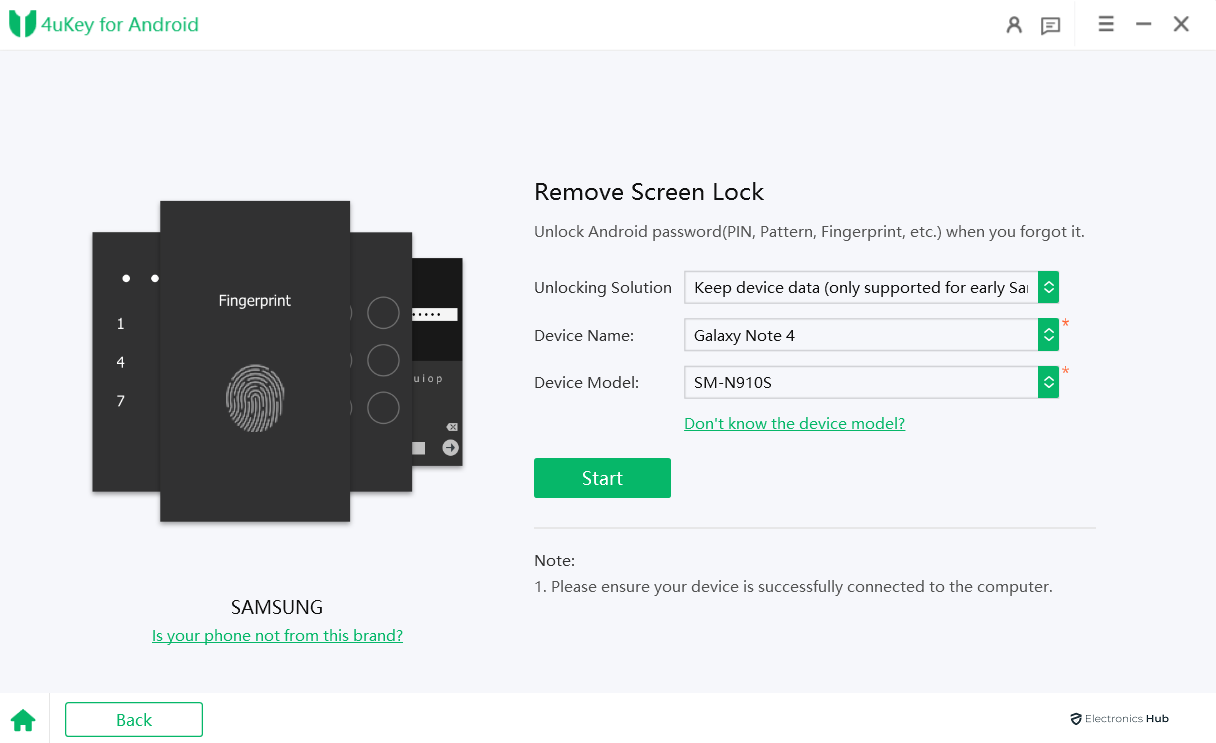Click the arrow circle icon on phone mockup
Screen dimensions: 1216x743
click(450, 447)
